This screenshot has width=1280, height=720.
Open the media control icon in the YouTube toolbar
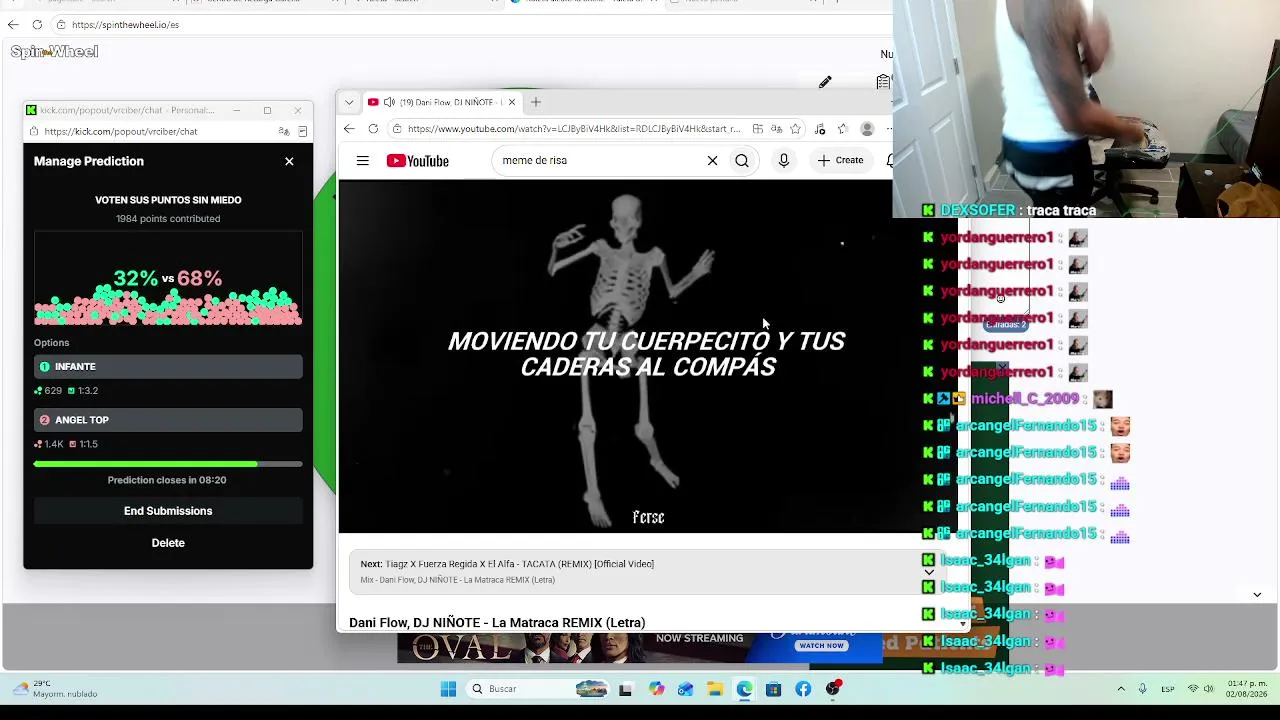click(820, 129)
